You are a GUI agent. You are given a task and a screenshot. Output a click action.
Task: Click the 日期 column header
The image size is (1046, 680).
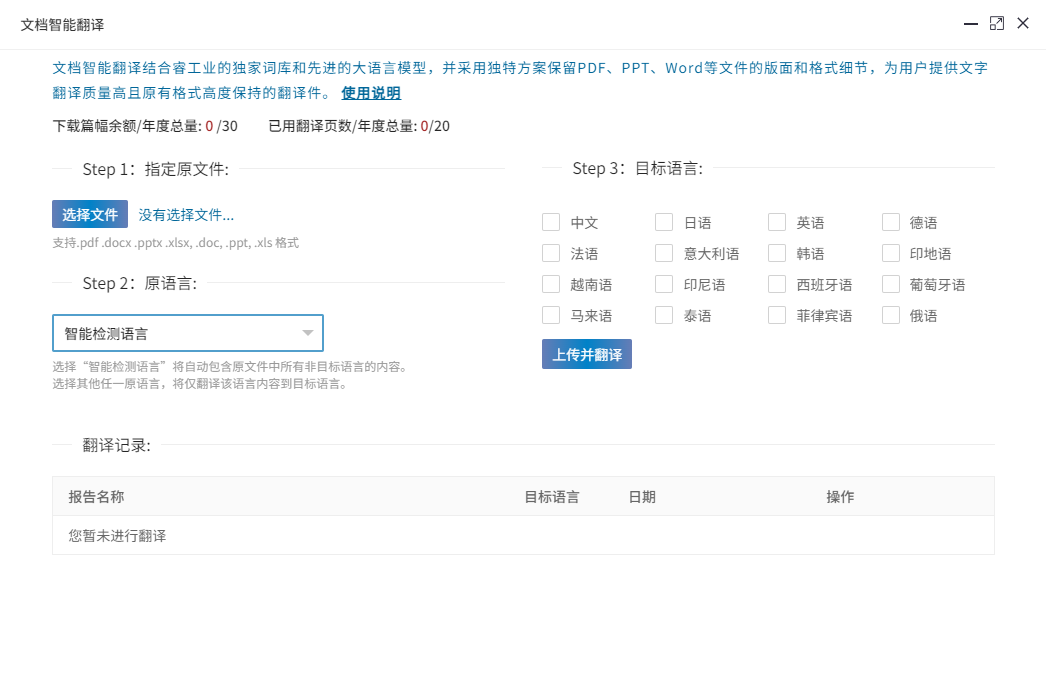(642, 497)
